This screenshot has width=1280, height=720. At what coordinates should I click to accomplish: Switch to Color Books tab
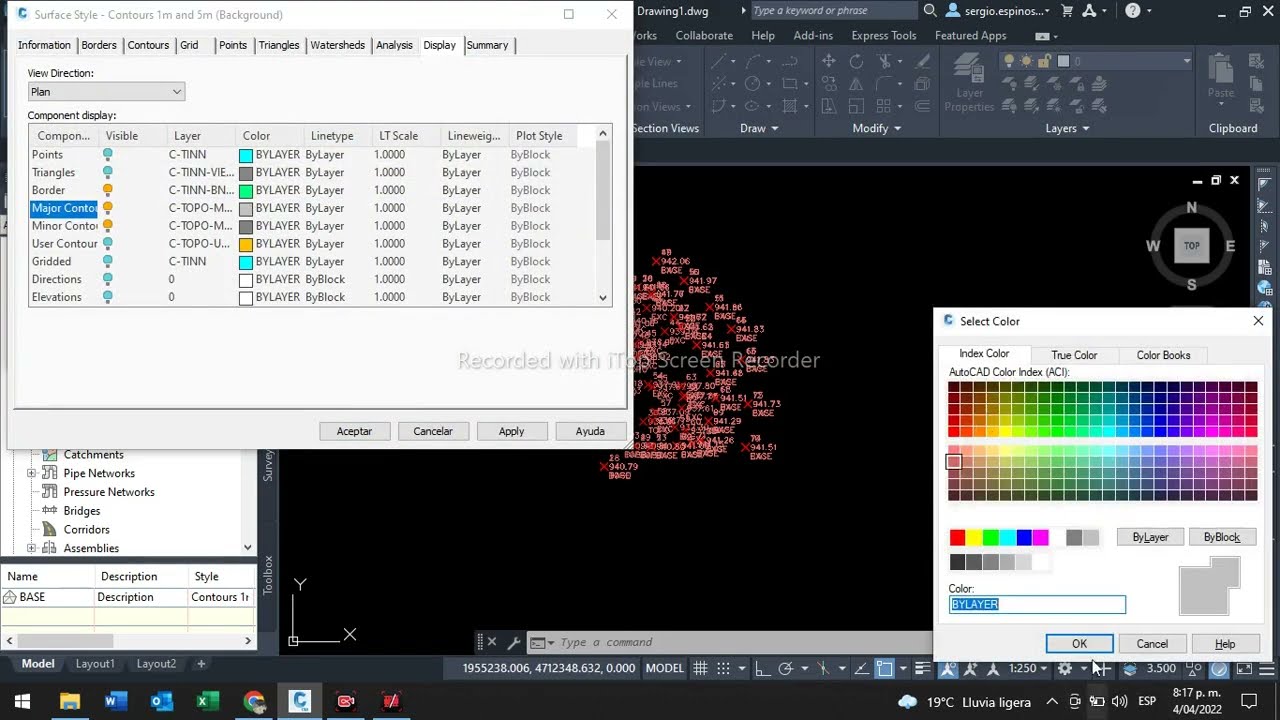(x=1163, y=355)
